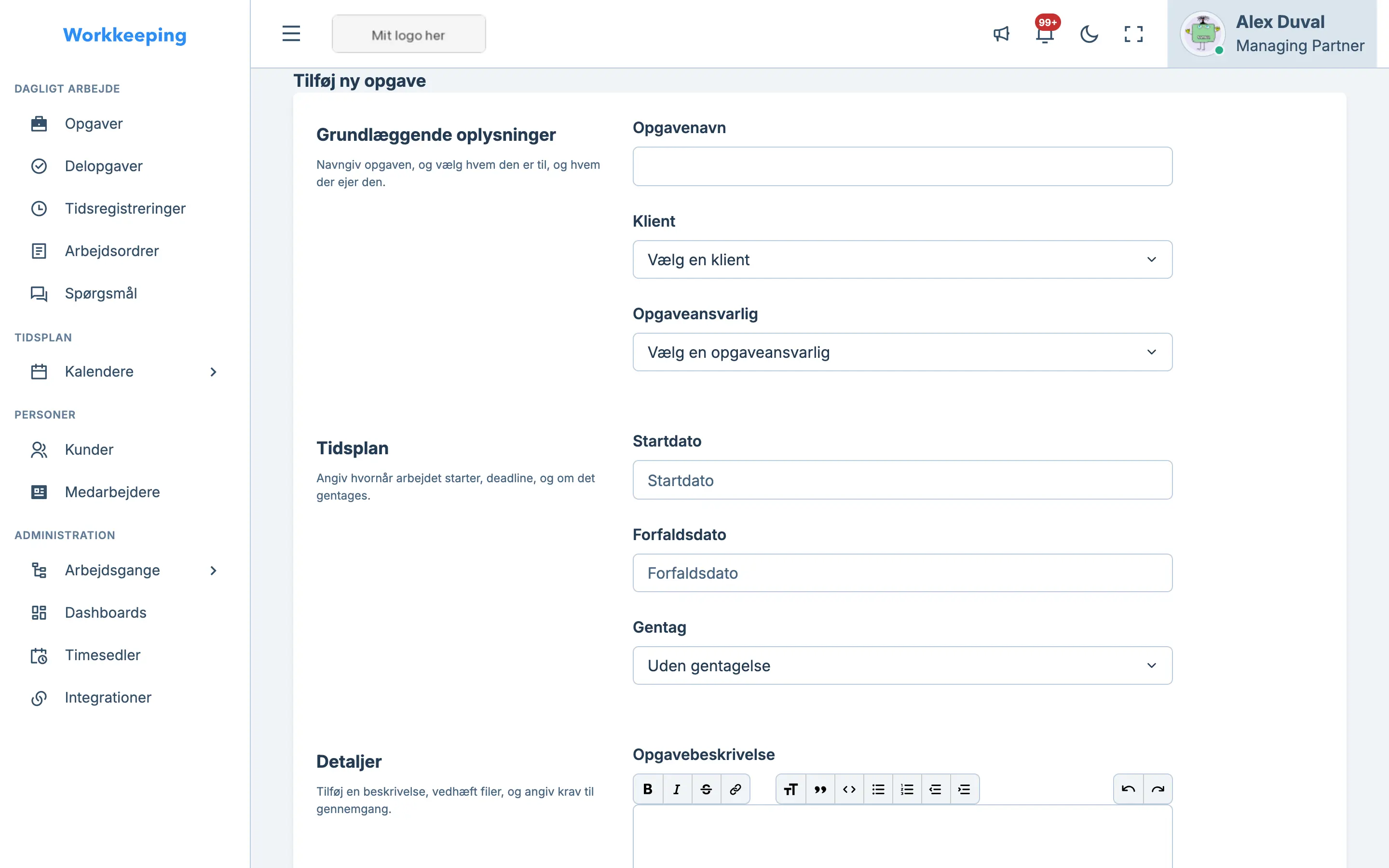
Task: Click the Mit logo her button
Action: tap(409, 34)
